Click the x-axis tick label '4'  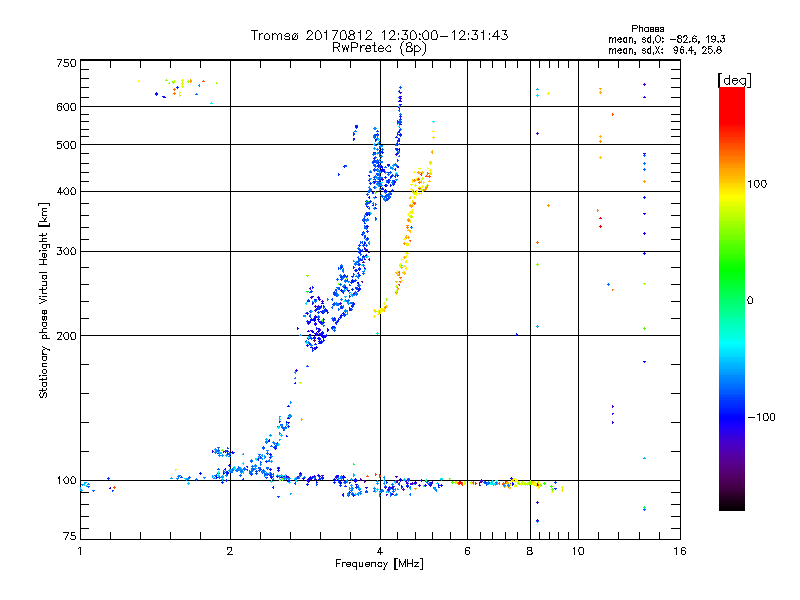tap(380, 551)
